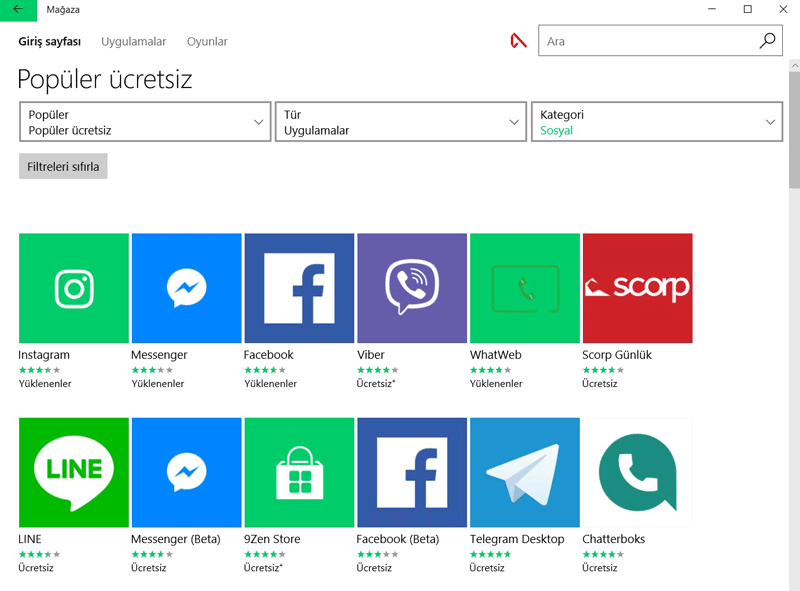Image resolution: width=800 pixels, height=591 pixels.
Task: Click the back arrow button
Action: (18, 10)
